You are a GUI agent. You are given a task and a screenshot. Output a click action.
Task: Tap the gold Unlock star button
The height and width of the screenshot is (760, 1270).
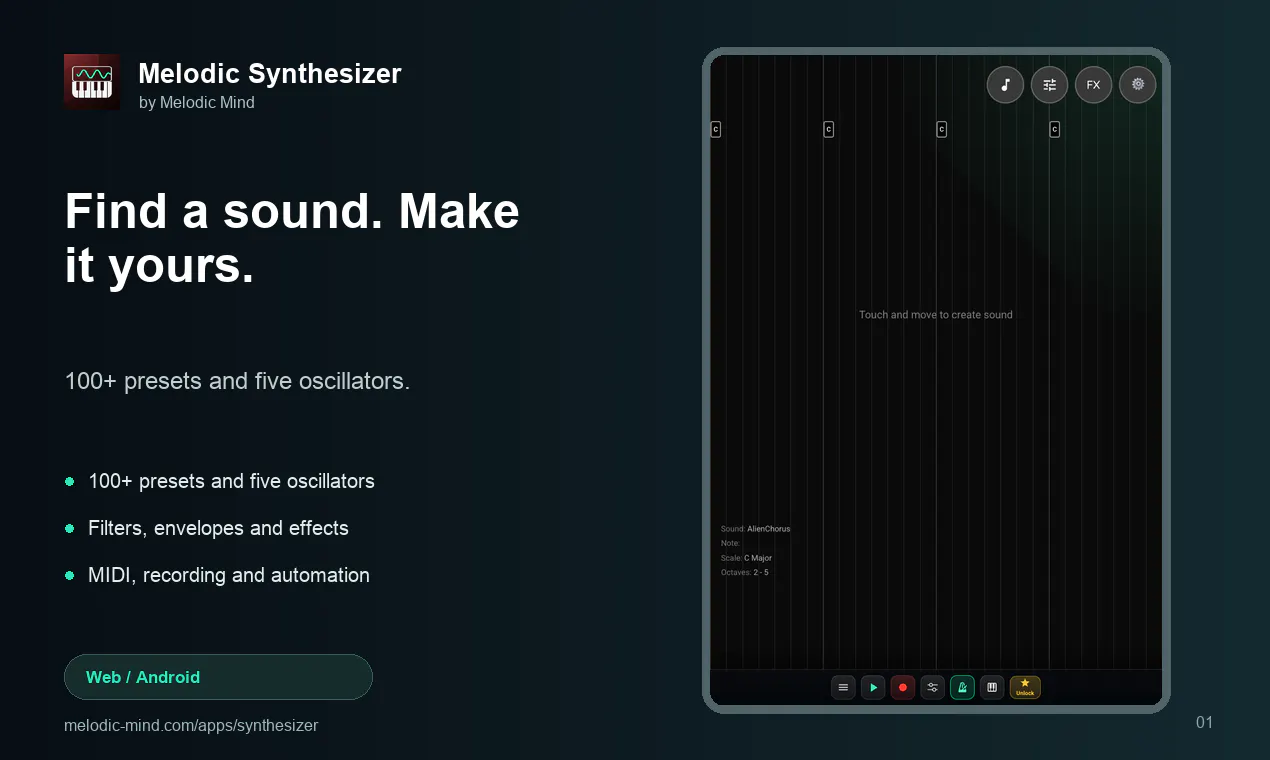pos(1025,687)
